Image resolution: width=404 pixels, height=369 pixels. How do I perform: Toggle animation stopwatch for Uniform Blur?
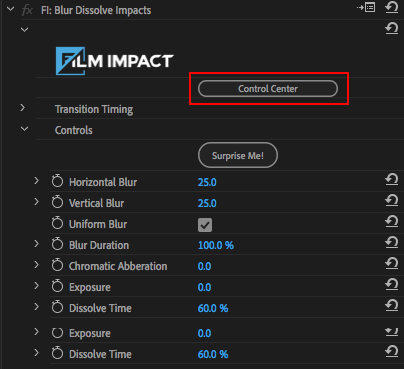[57, 223]
